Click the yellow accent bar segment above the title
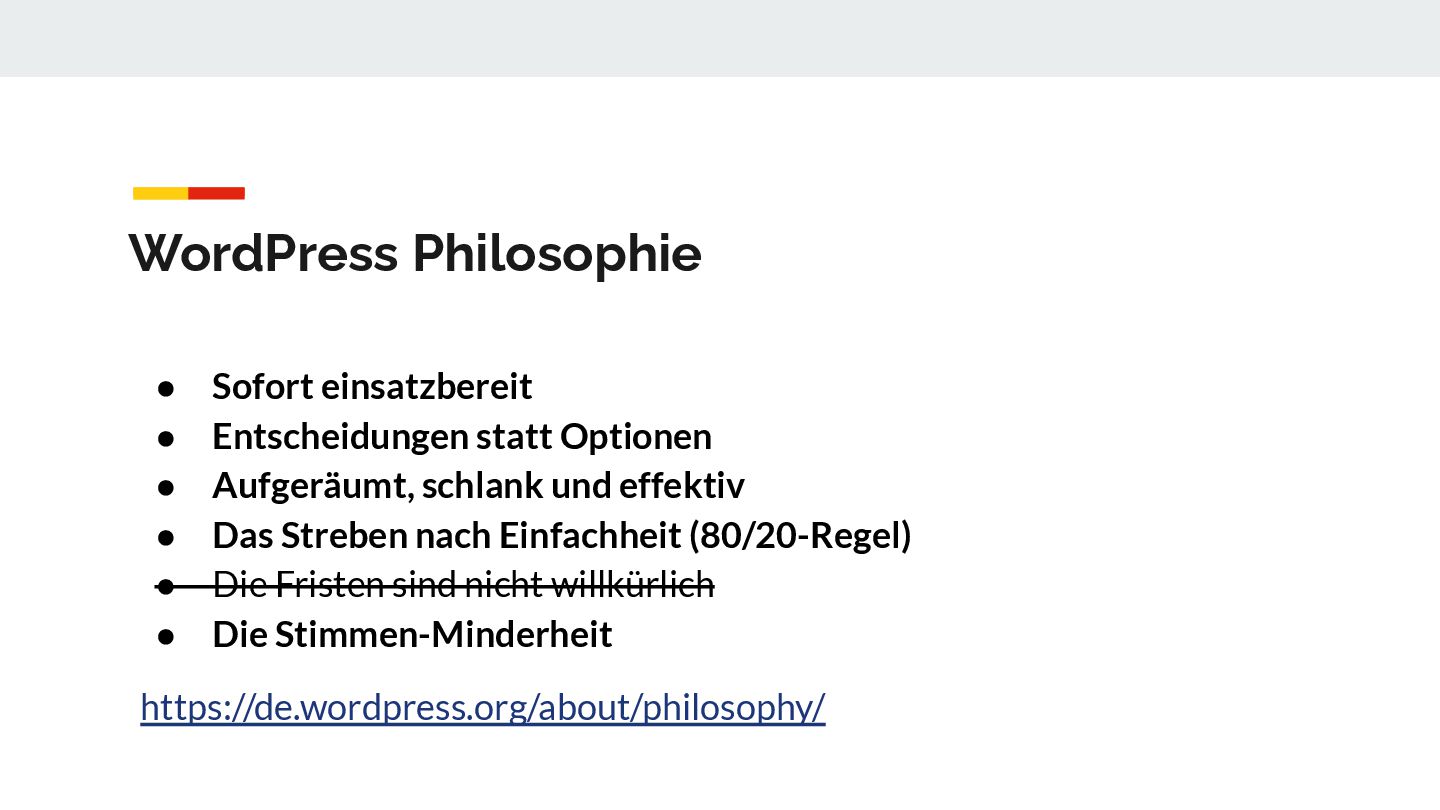This screenshot has width=1440, height=810. point(161,193)
